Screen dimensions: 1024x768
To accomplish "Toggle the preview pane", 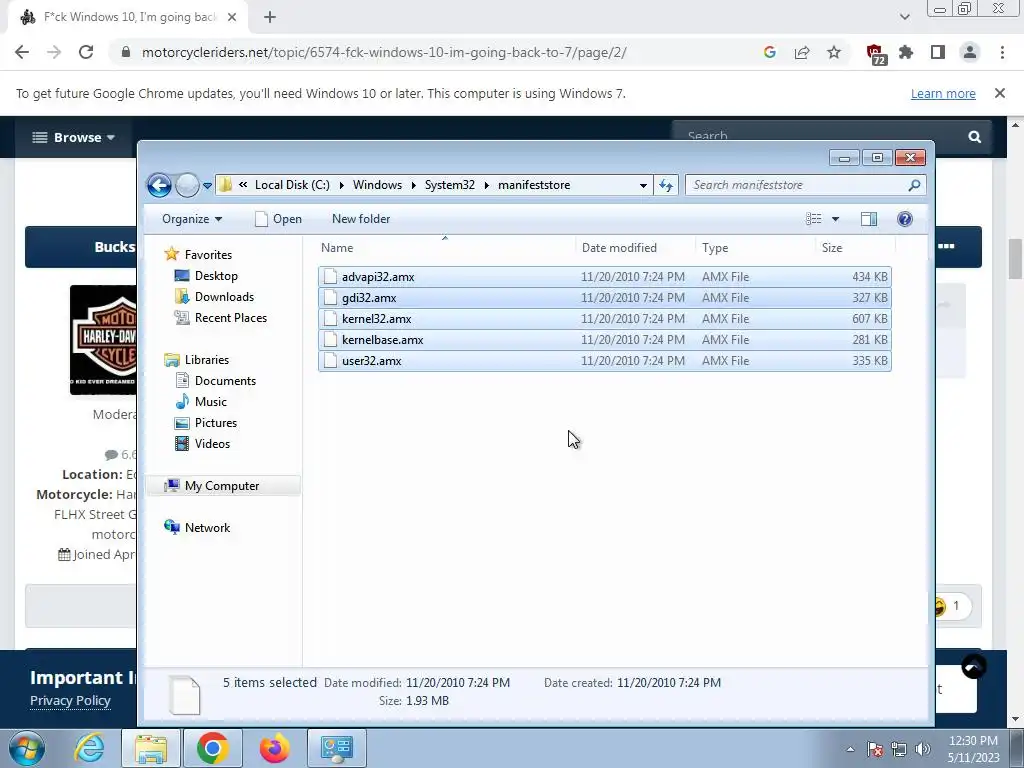I will point(869,219).
